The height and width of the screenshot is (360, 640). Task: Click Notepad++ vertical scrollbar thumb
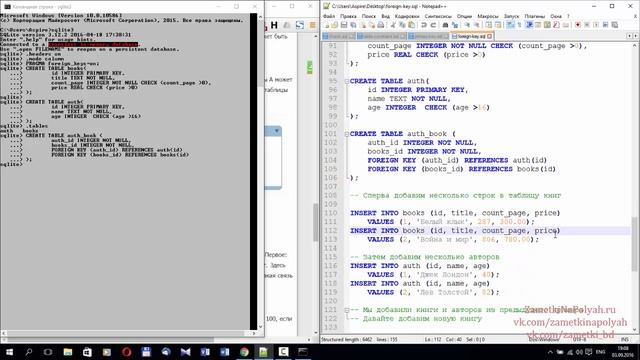click(634, 244)
